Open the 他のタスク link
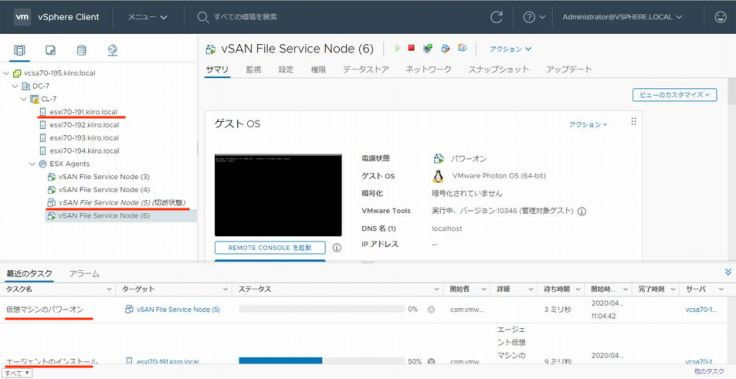This screenshot has height=379, width=736. (709, 372)
